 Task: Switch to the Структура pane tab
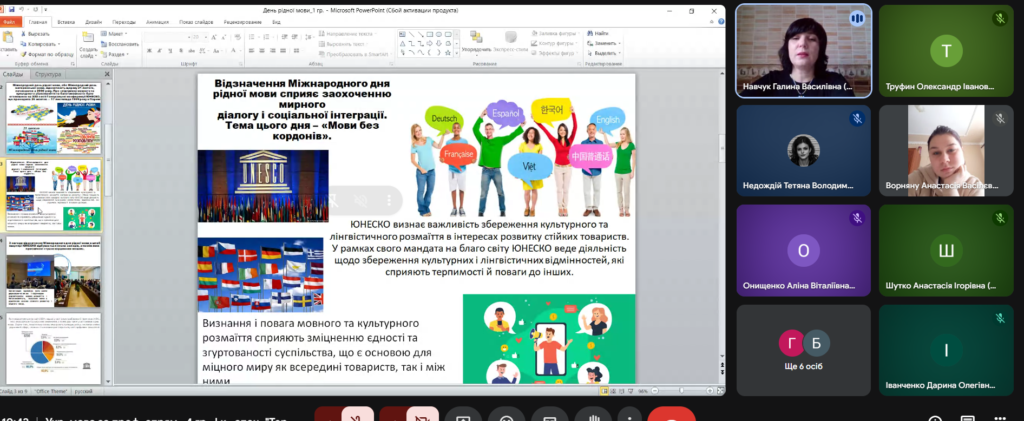(47, 74)
